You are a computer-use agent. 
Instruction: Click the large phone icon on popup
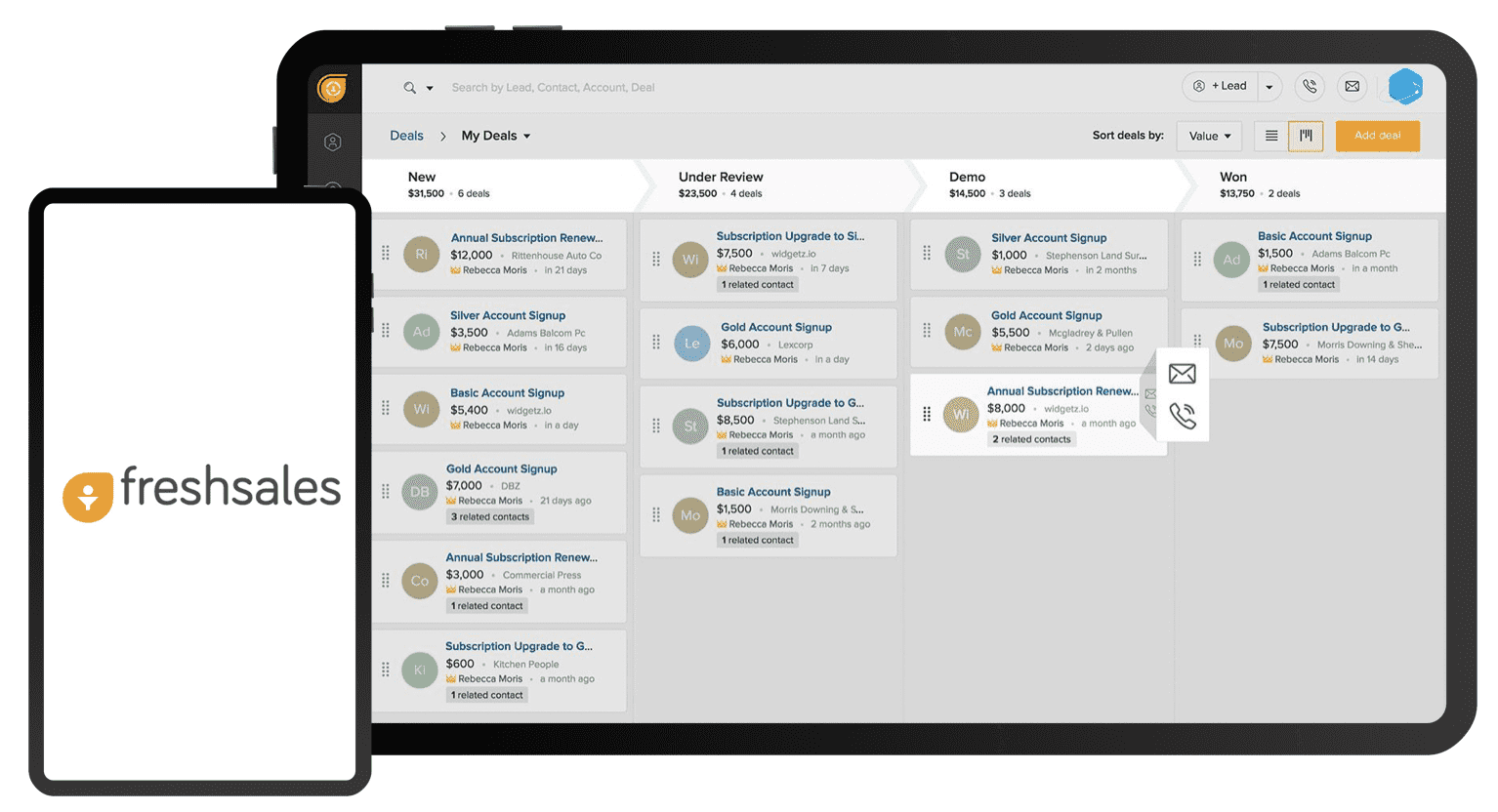tap(1182, 417)
